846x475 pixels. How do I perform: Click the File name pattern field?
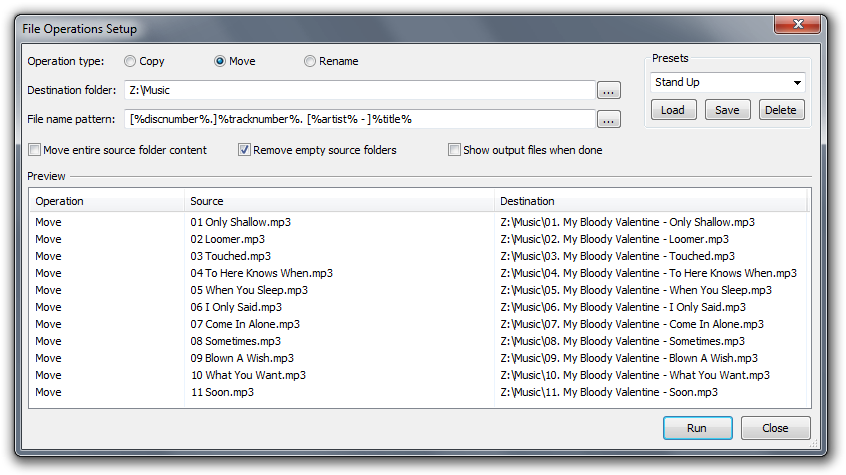point(360,120)
